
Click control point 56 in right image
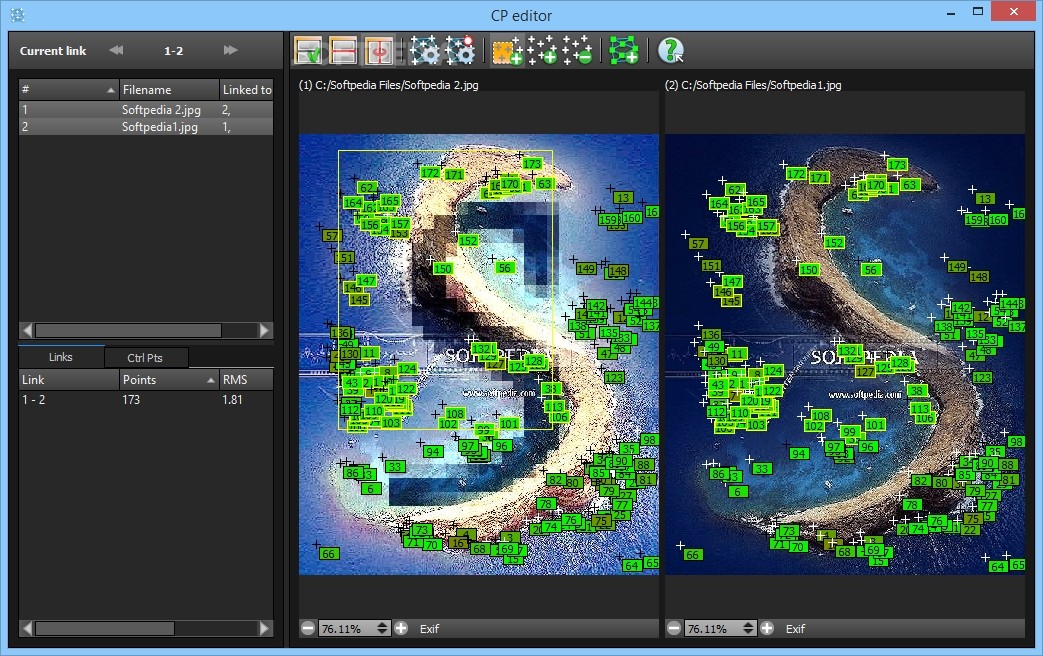(870, 269)
